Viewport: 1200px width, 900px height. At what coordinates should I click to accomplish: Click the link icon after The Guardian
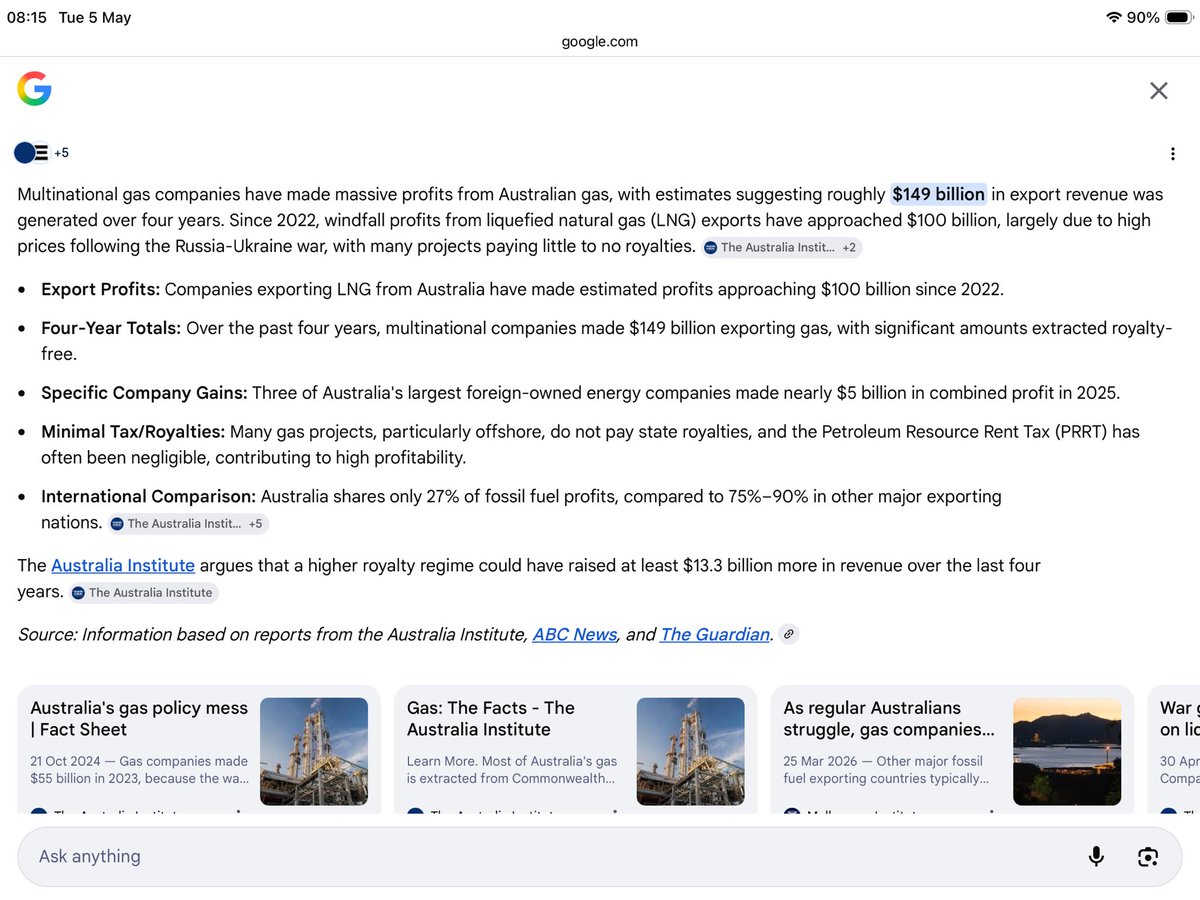click(789, 634)
